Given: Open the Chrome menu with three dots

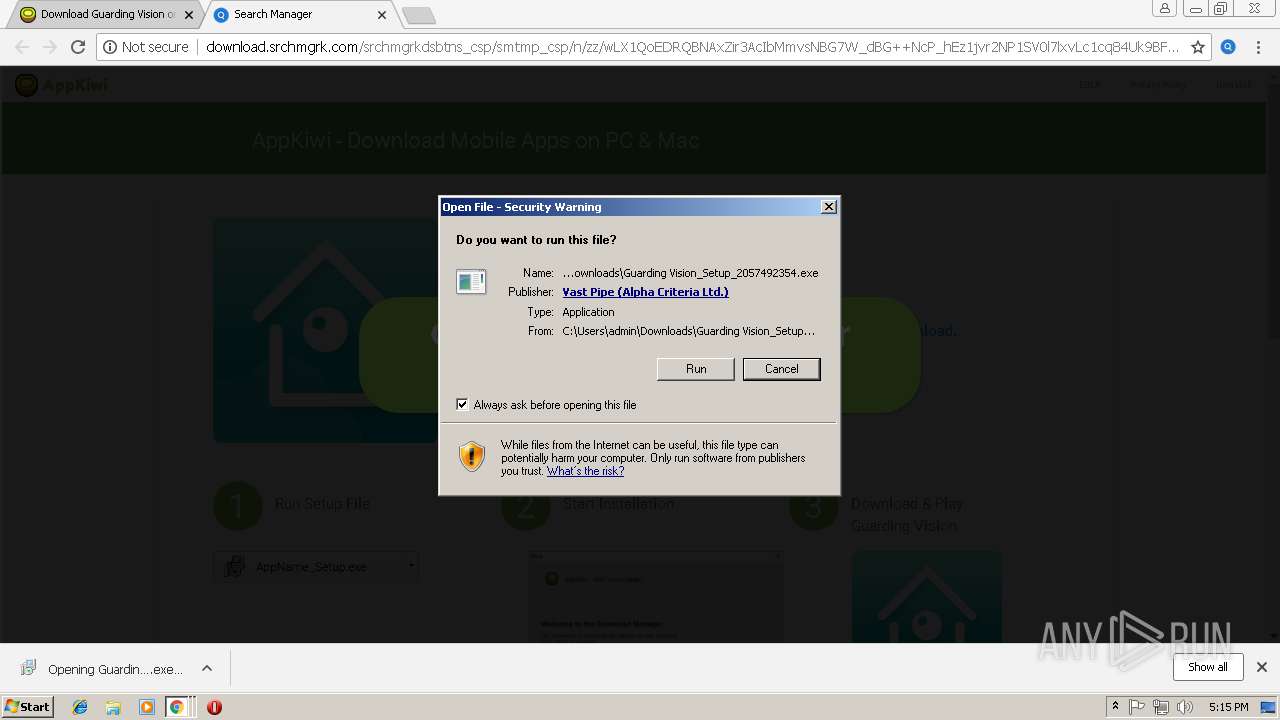Looking at the screenshot, I should [1259, 47].
